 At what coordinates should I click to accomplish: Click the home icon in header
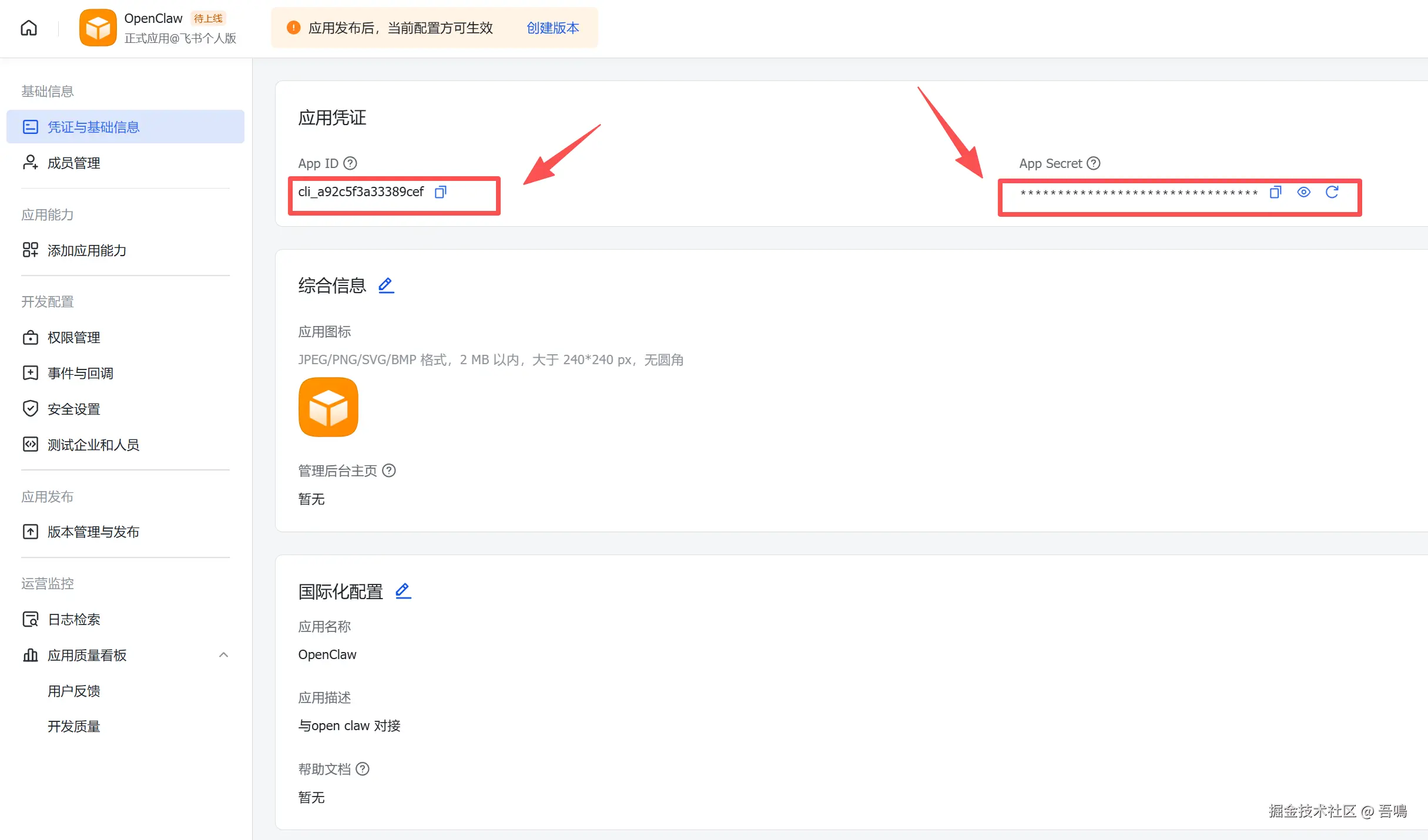pyautogui.click(x=29, y=28)
